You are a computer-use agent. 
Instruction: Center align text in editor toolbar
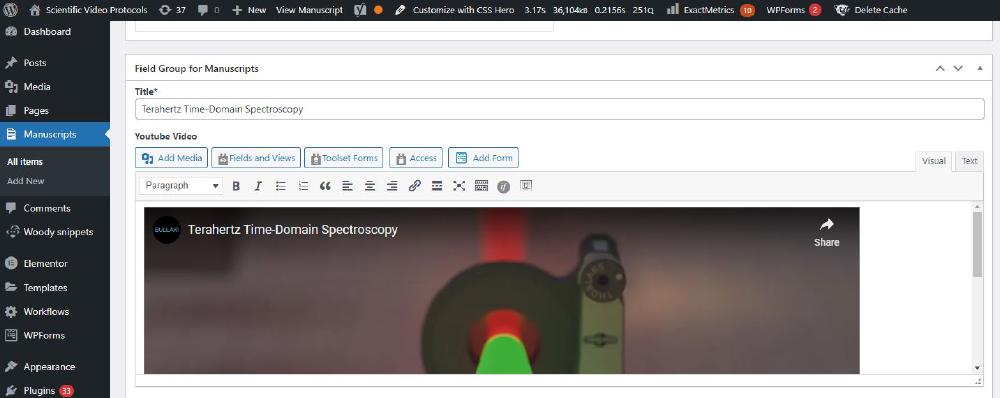point(370,186)
